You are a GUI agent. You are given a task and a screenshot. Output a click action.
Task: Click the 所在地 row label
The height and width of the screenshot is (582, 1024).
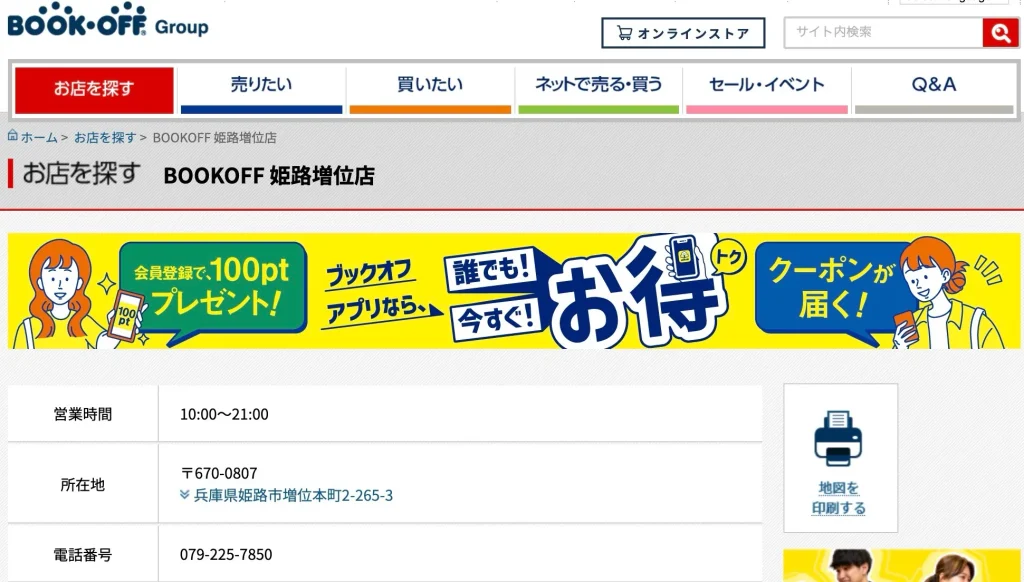click(83, 485)
